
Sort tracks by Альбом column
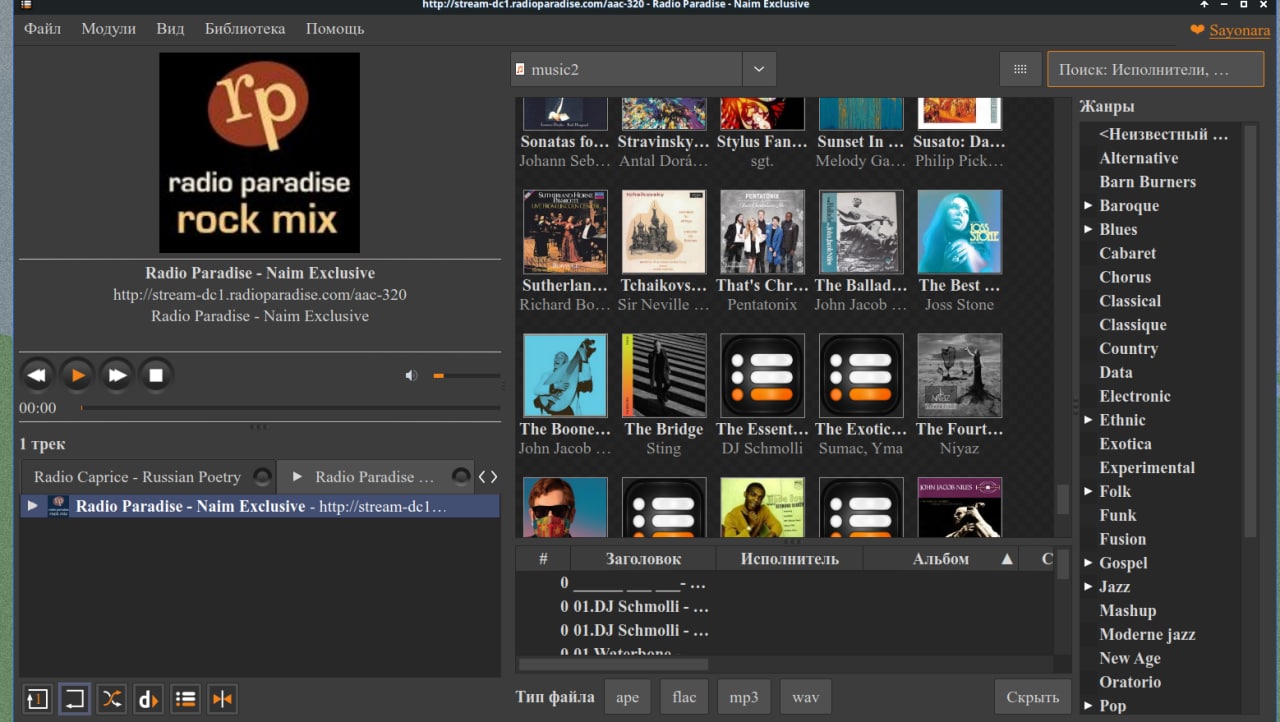tap(941, 559)
